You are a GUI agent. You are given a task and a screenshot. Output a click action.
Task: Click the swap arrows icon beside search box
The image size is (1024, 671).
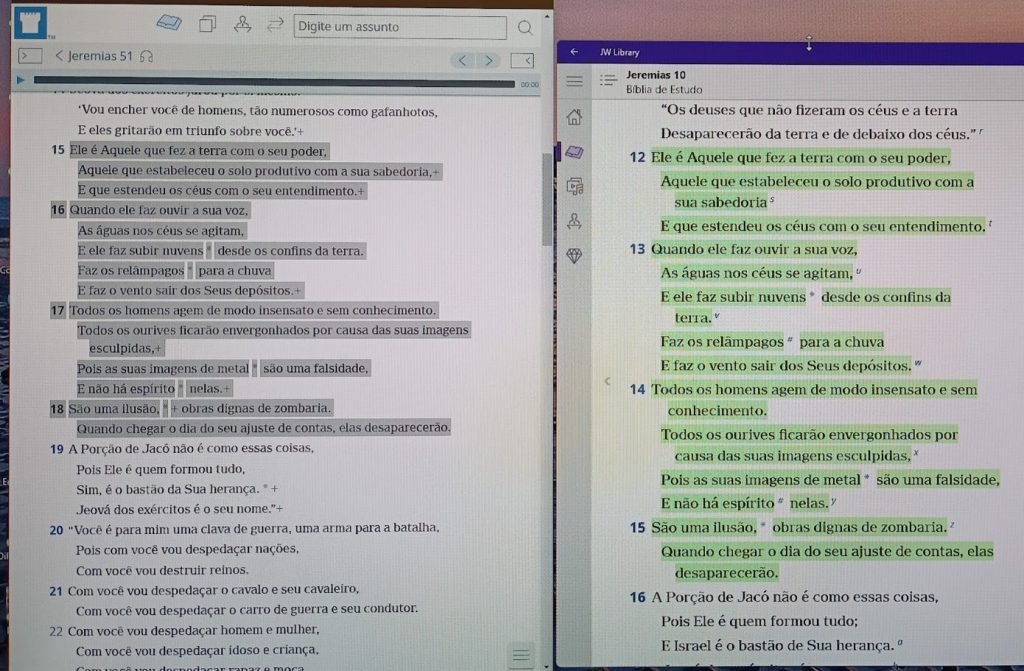(x=275, y=25)
